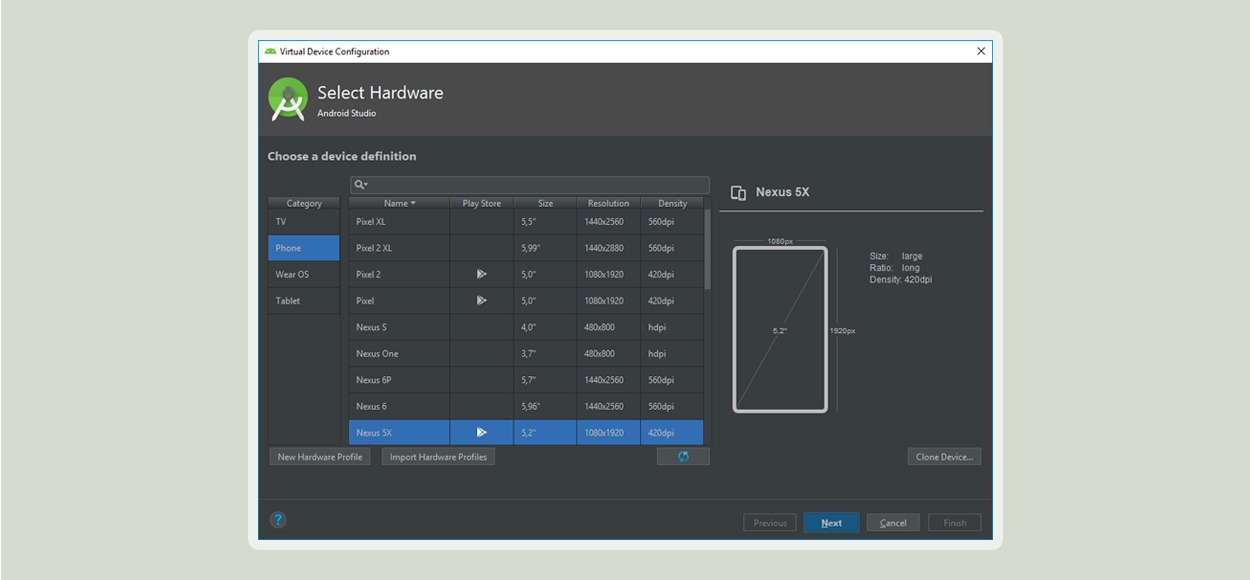Click the 1440x2880 resolution cell
Viewport: 1250px width, 580px height.
click(609, 248)
